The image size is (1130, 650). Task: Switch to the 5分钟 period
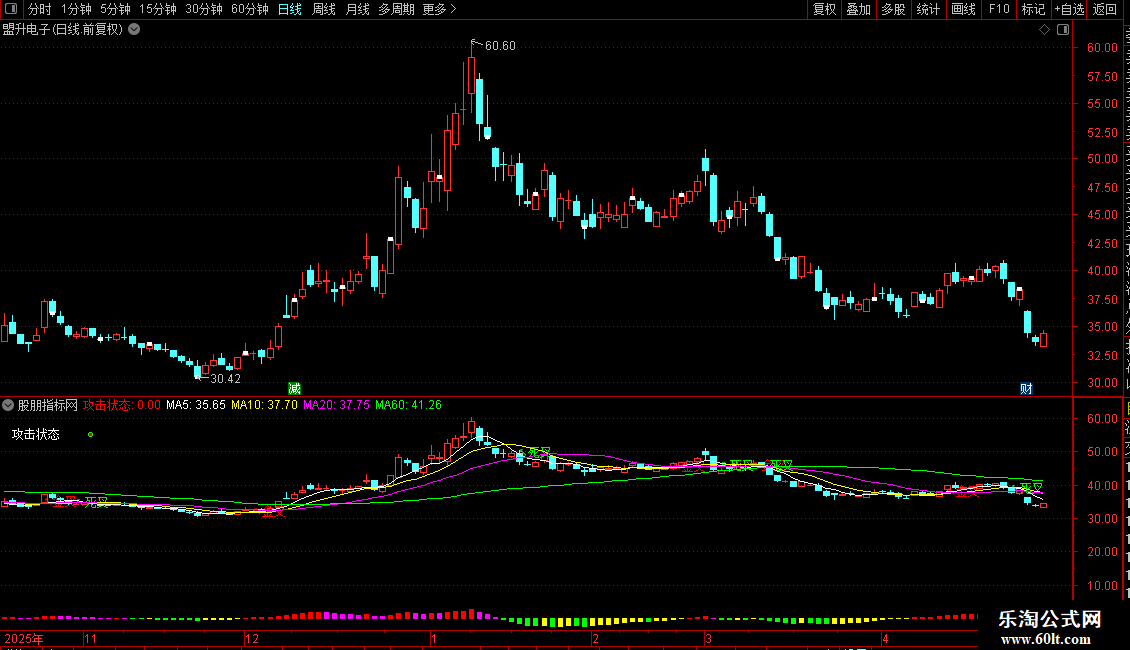(x=115, y=9)
